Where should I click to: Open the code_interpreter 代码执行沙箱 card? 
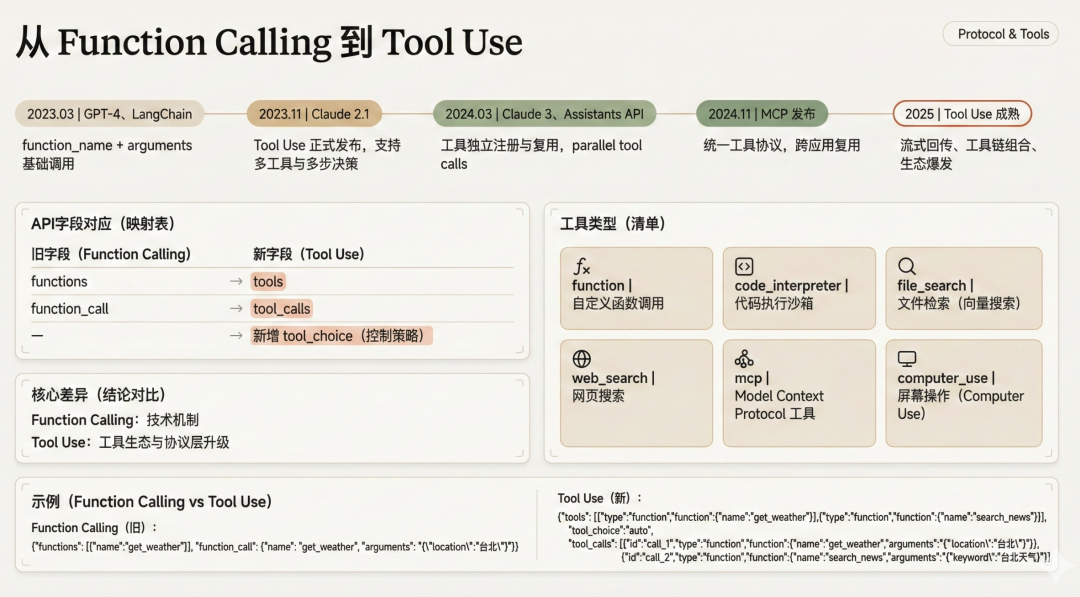tap(799, 288)
